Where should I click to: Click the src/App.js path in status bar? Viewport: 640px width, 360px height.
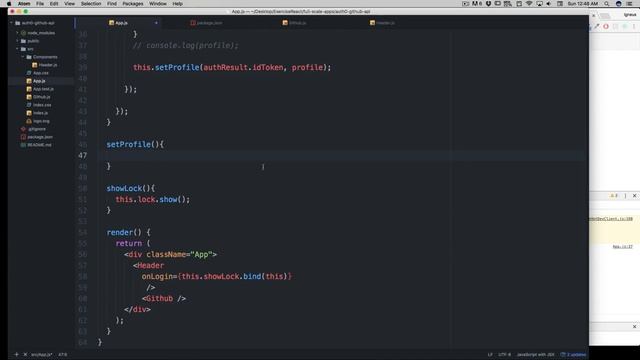click(x=42, y=355)
